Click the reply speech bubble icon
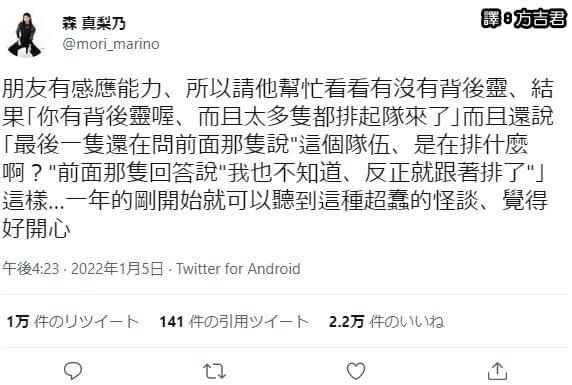 [x=73, y=371]
